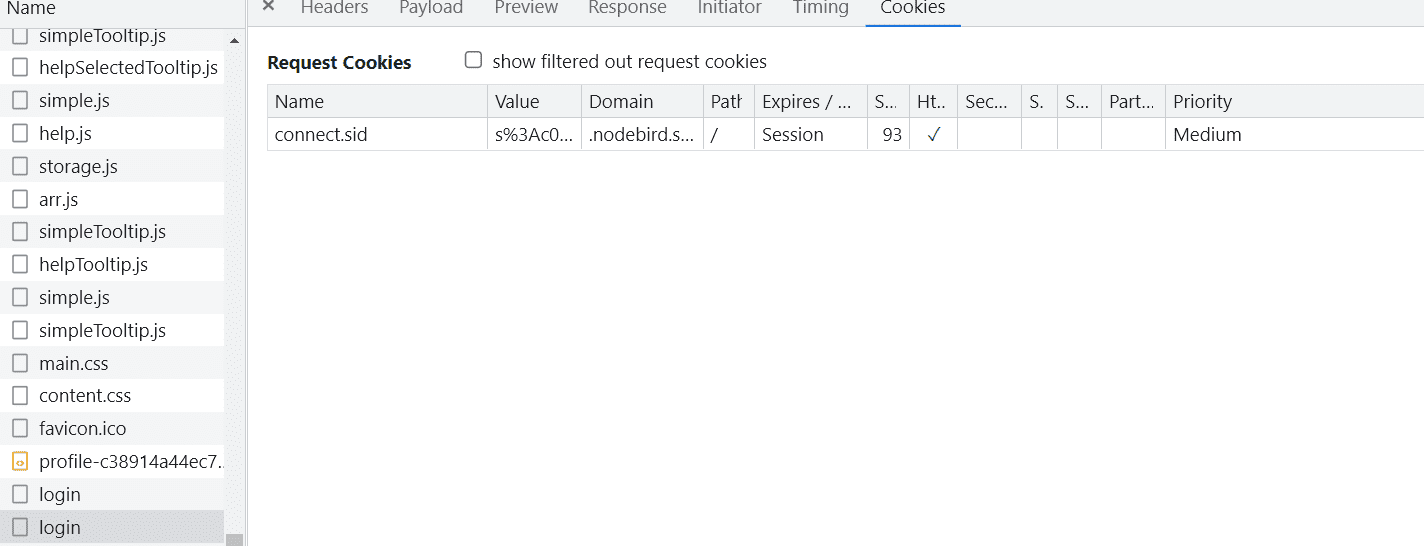Viewport: 1424px width, 546px height.
Task: Click the scroll up arrow in request list
Action: tap(234, 41)
